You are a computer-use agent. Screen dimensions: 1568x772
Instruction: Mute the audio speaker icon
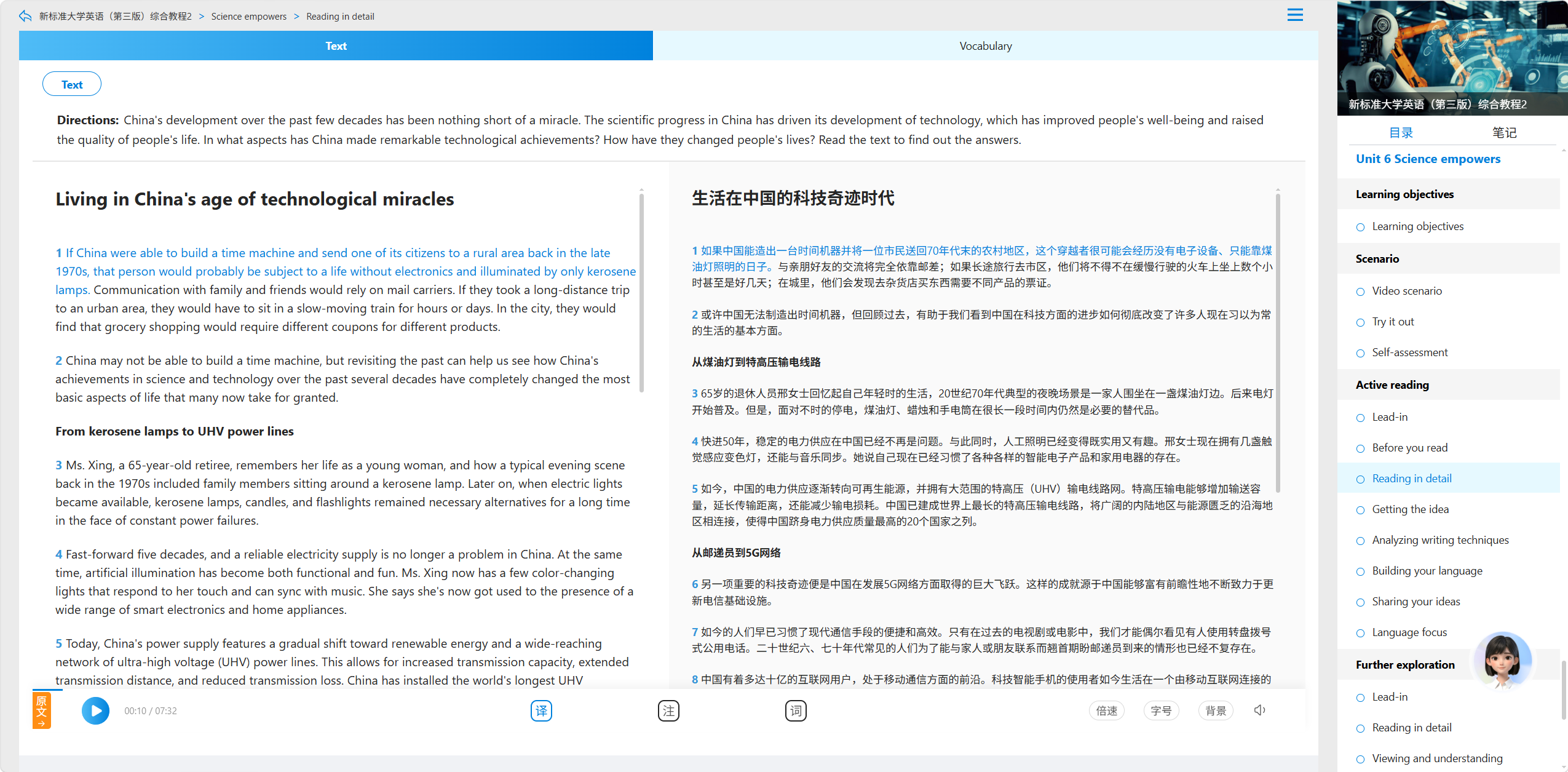[1259, 710]
